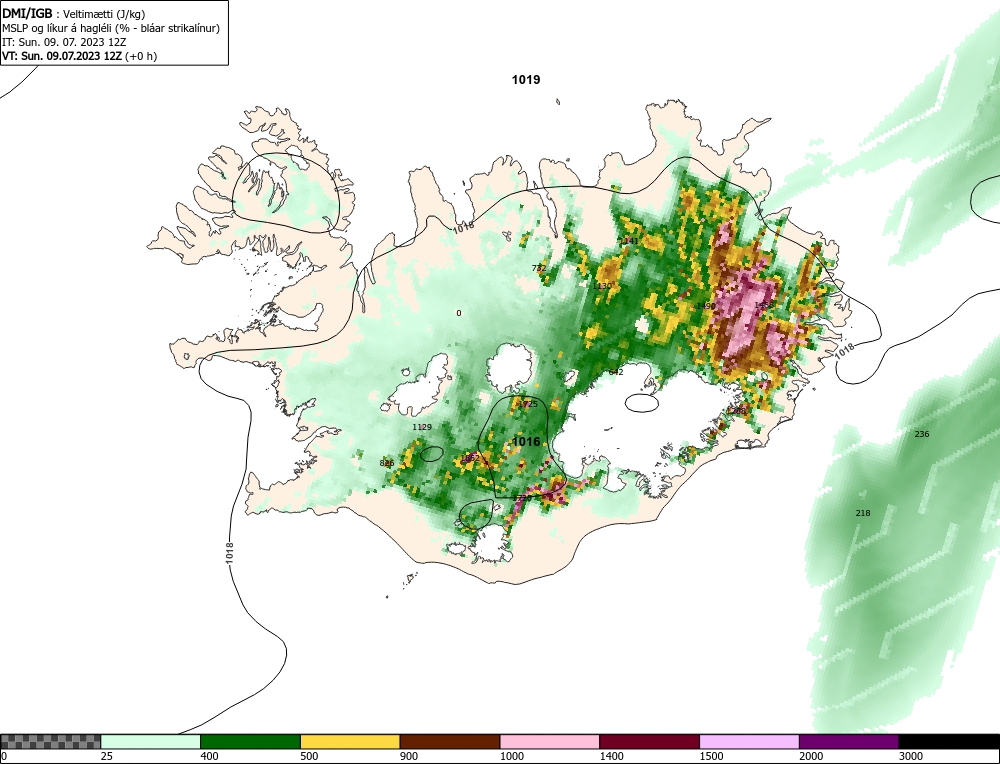
Task: Select the pale mint 25–400 legend swatch
Action: tap(151, 741)
